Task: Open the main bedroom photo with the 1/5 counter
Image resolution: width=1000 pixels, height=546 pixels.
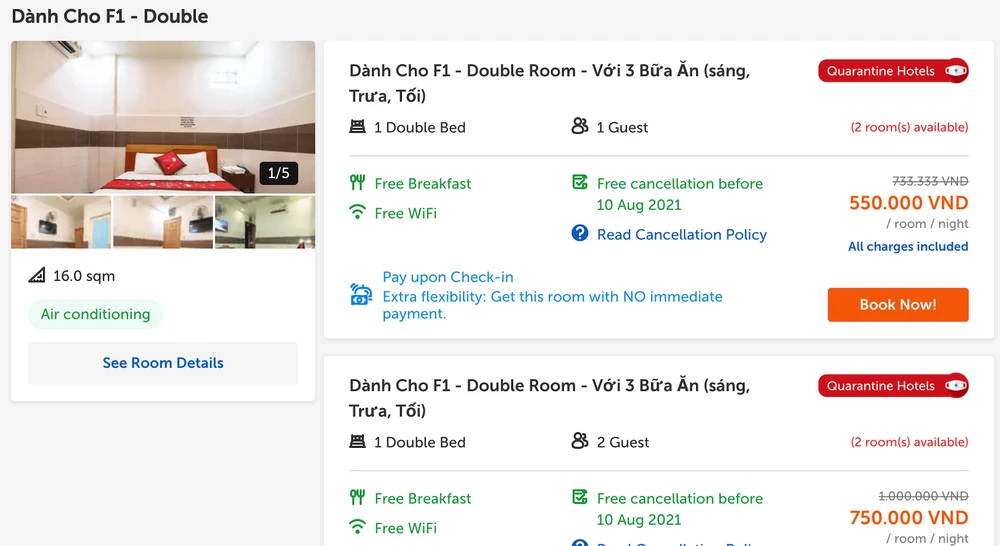Action: tap(163, 117)
